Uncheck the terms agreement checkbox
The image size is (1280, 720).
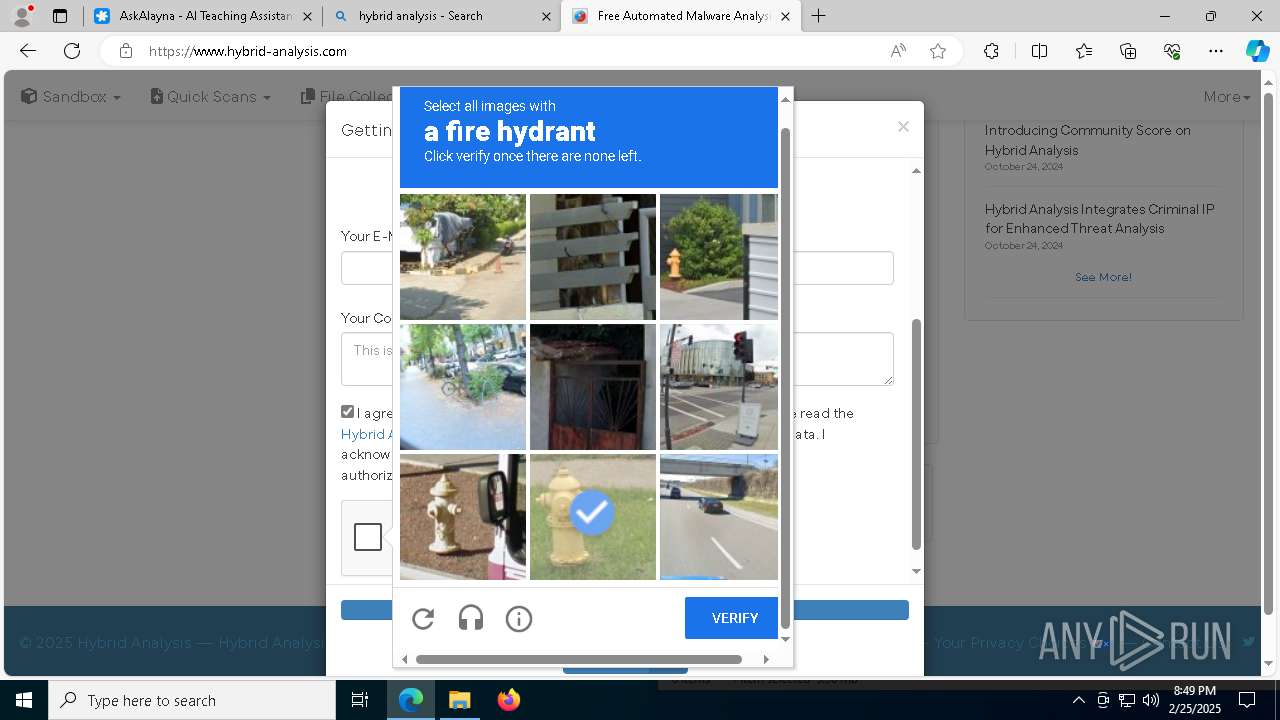tap(347, 412)
